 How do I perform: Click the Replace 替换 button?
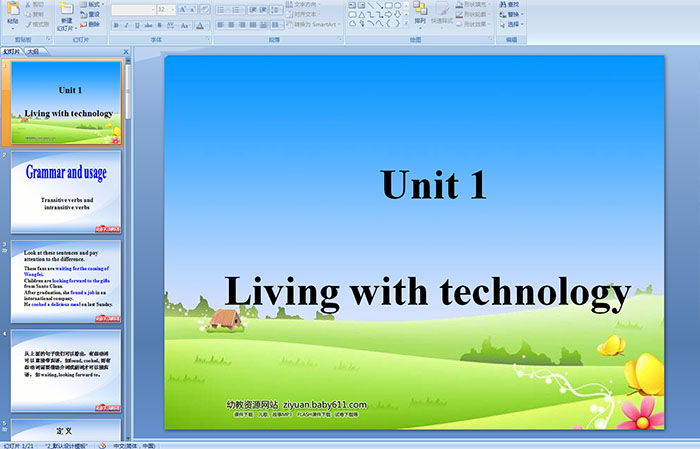point(512,14)
